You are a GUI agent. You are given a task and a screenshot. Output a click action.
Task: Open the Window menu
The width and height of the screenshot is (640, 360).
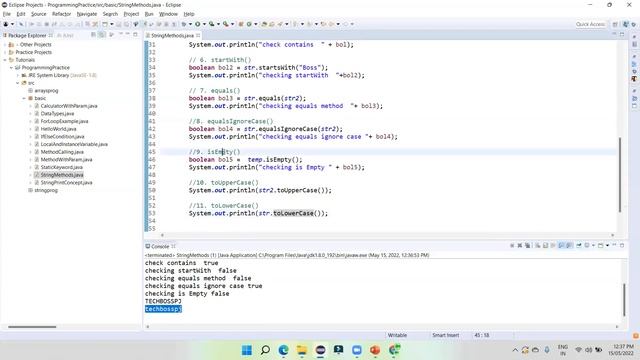pos(168,14)
